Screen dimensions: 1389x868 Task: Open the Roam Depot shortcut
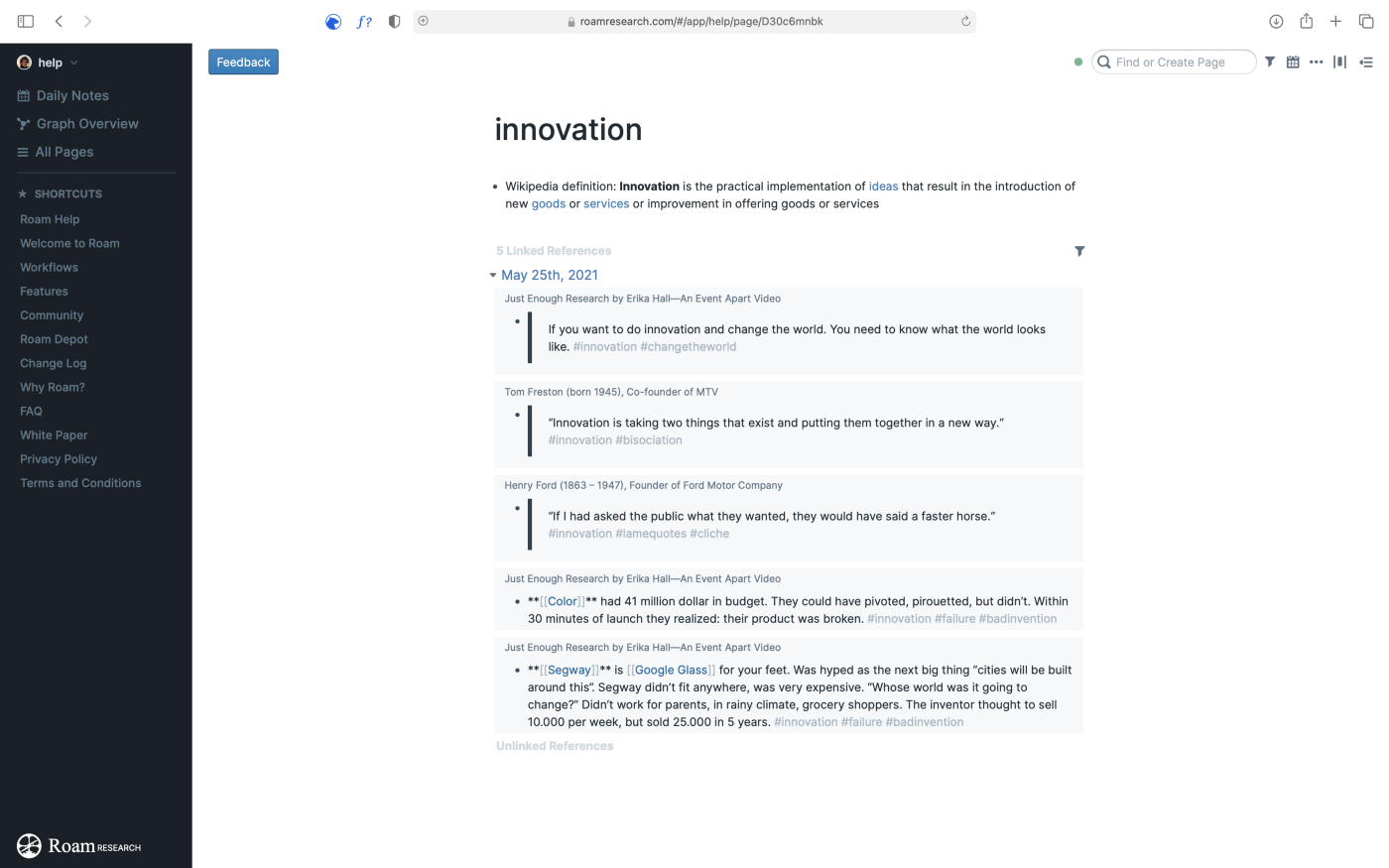[x=54, y=339]
